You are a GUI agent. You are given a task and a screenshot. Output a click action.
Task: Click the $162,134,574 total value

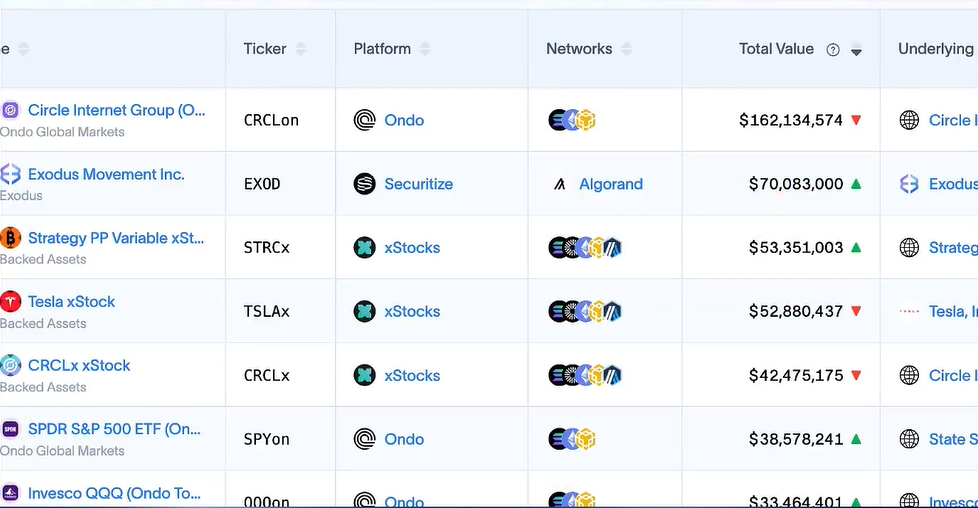pos(791,120)
